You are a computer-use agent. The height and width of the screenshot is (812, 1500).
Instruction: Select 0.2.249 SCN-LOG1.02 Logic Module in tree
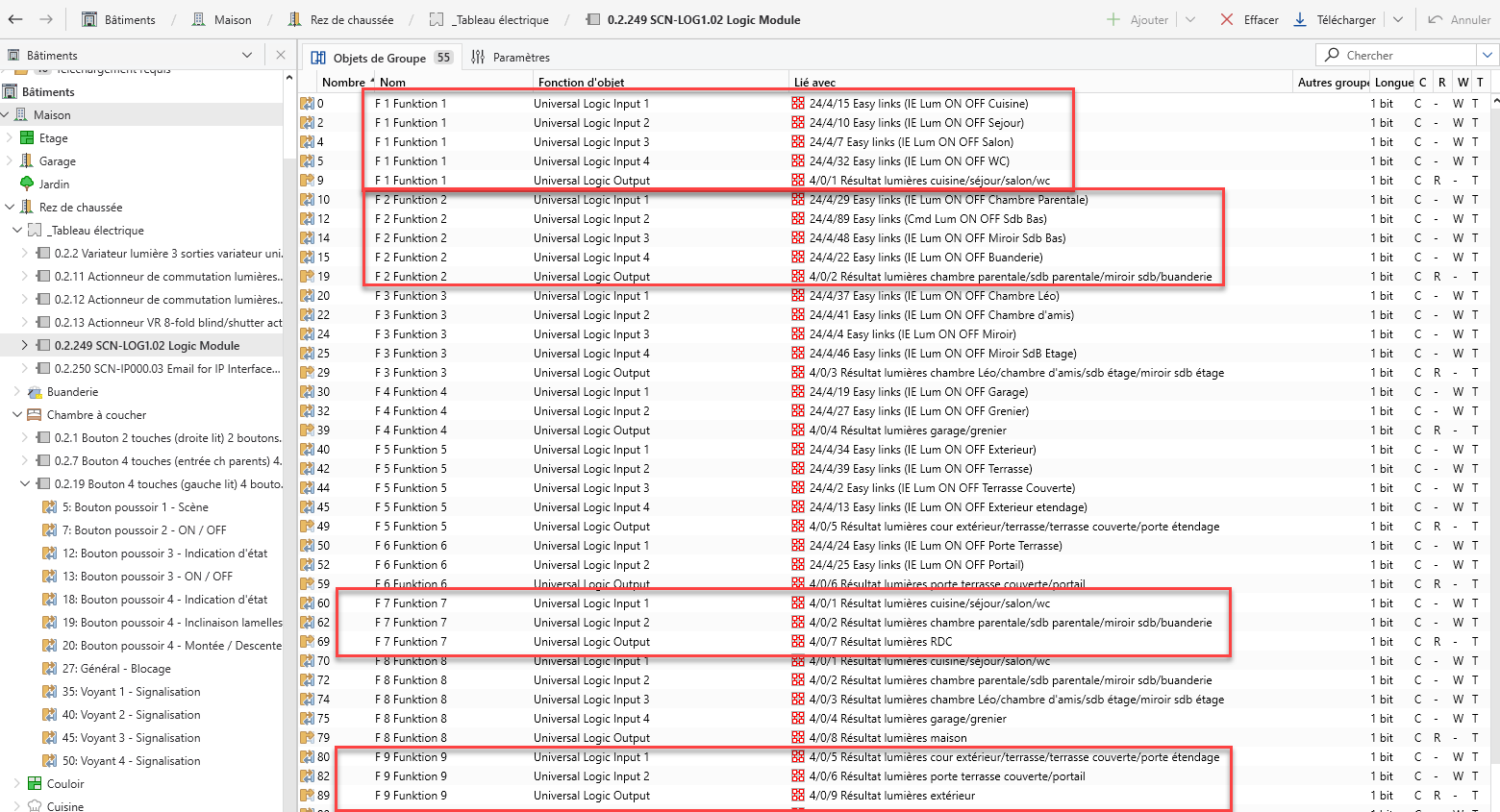tap(147, 346)
